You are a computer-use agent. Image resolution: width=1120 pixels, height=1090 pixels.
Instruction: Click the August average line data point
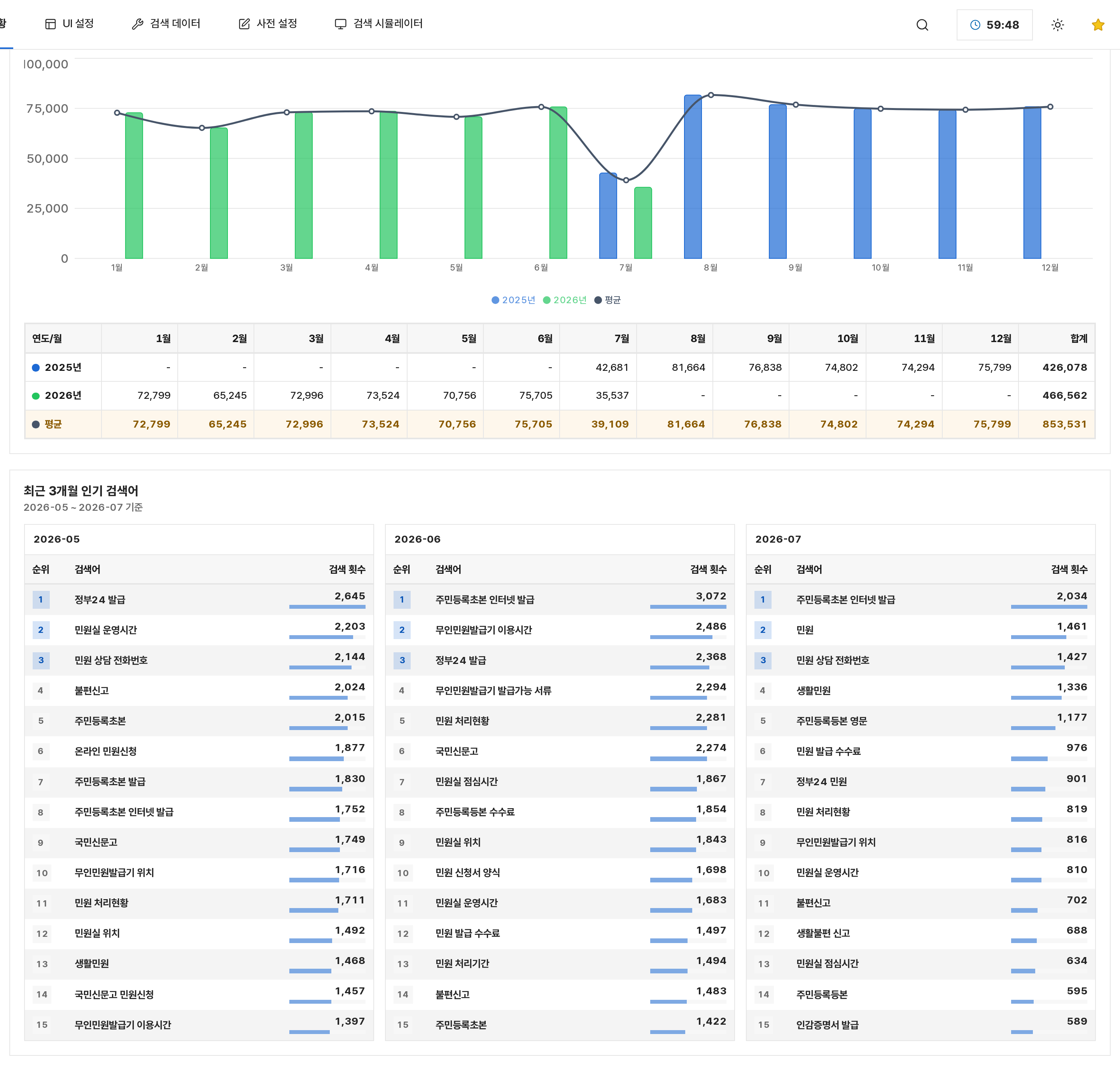point(710,95)
